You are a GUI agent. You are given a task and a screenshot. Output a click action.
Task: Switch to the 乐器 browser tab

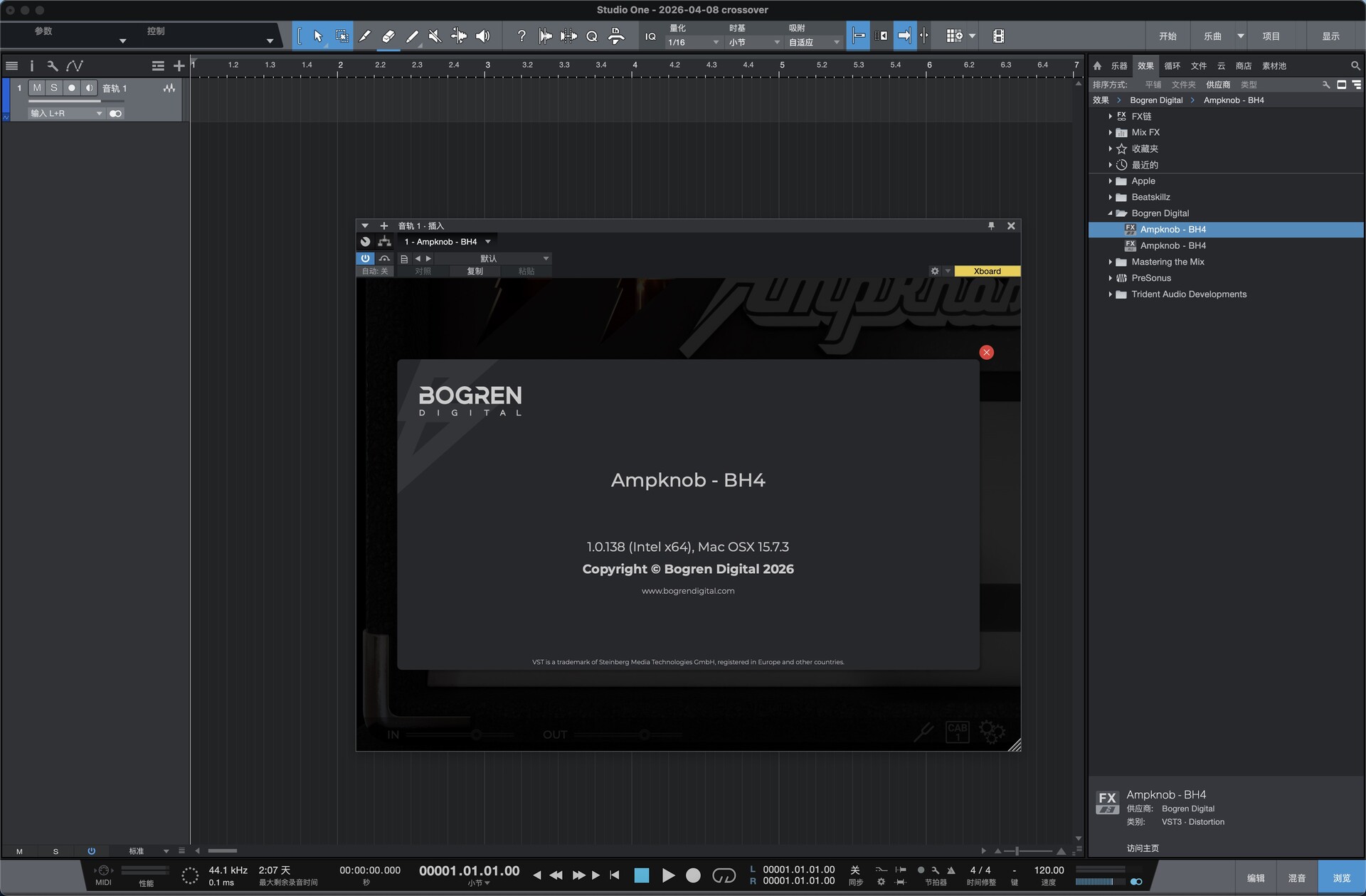(1119, 66)
